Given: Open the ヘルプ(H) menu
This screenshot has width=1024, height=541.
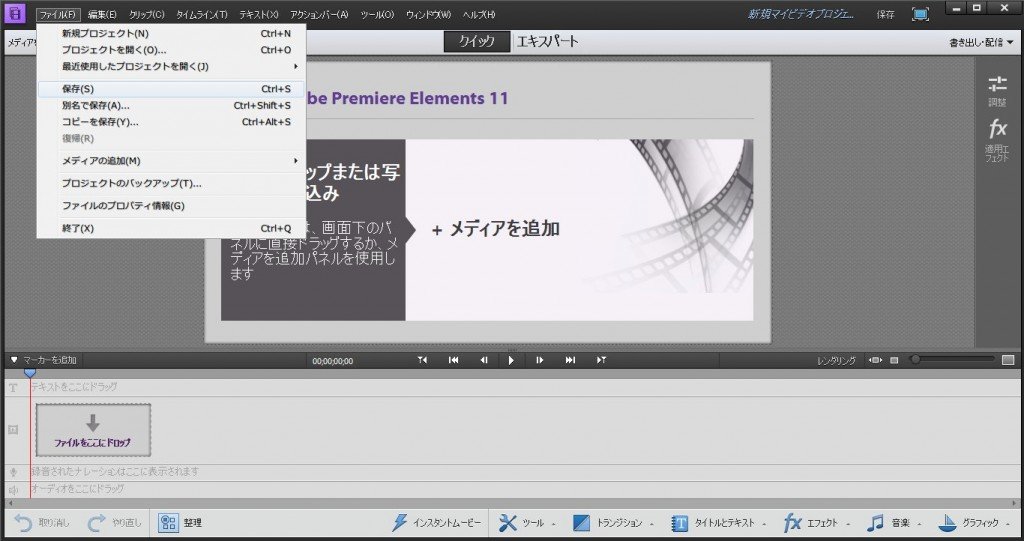Looking at the screenshot, I should coord(479,14).
